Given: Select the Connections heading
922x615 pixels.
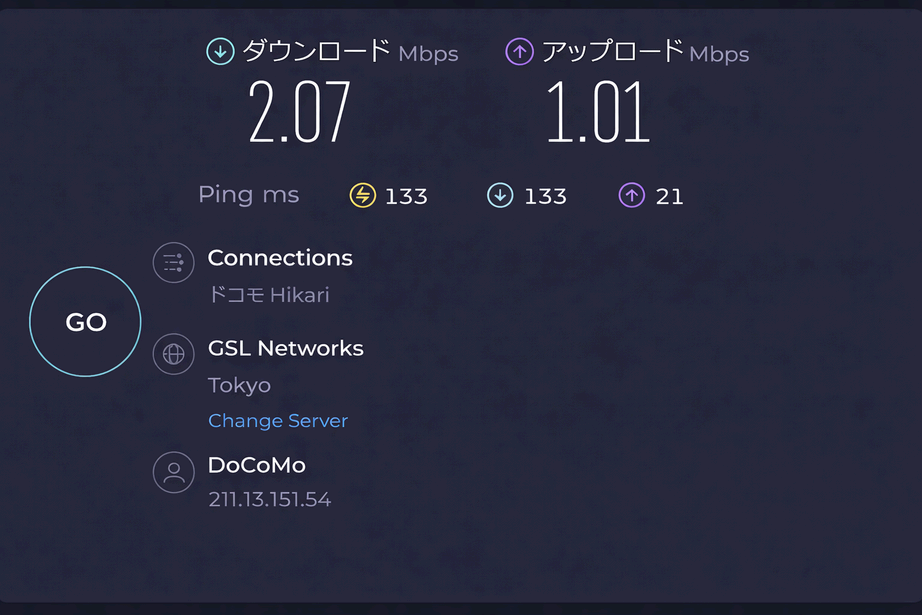Looking at the screenshot, I should pos(280,258).
